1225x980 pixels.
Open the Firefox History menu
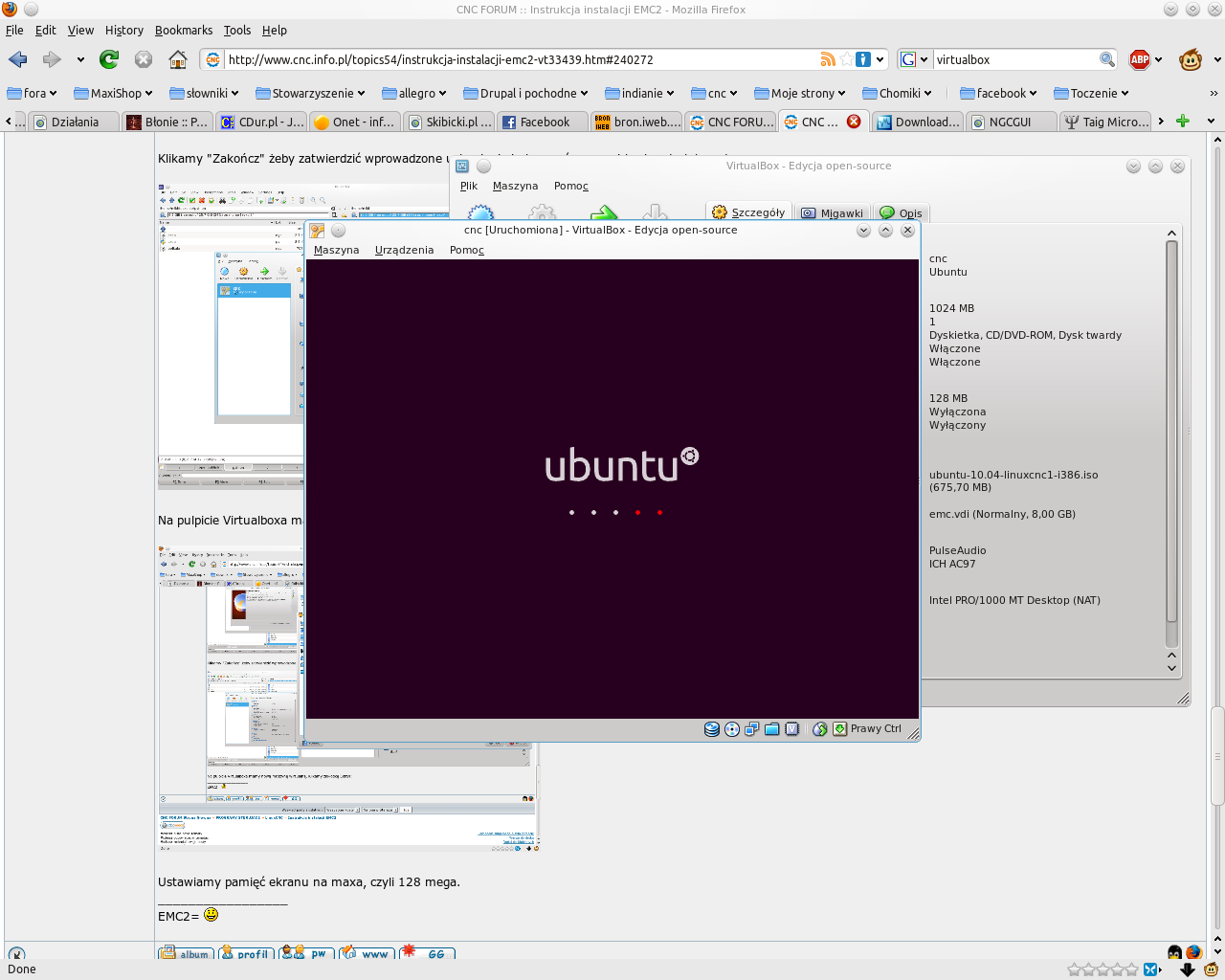124,31
